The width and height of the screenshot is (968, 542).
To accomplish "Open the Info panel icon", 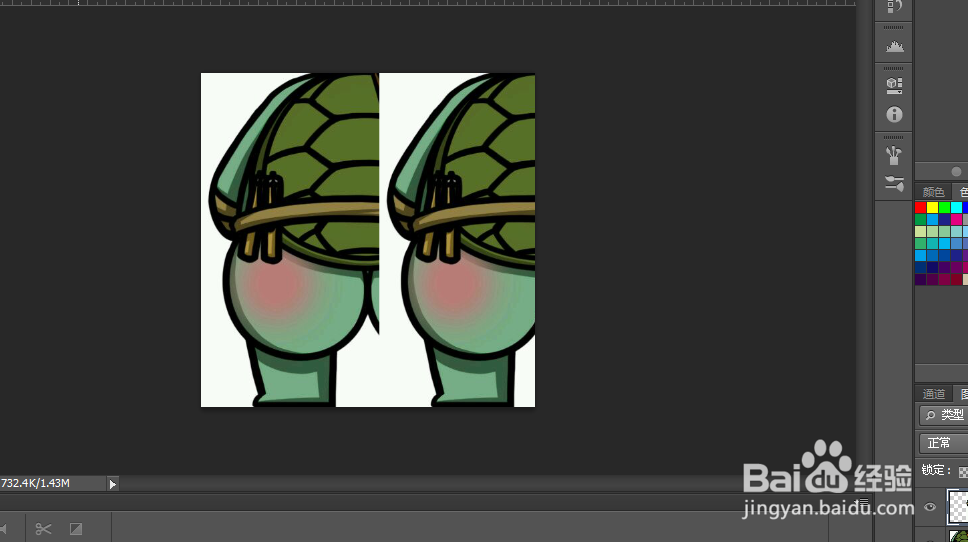I will 894,114.
